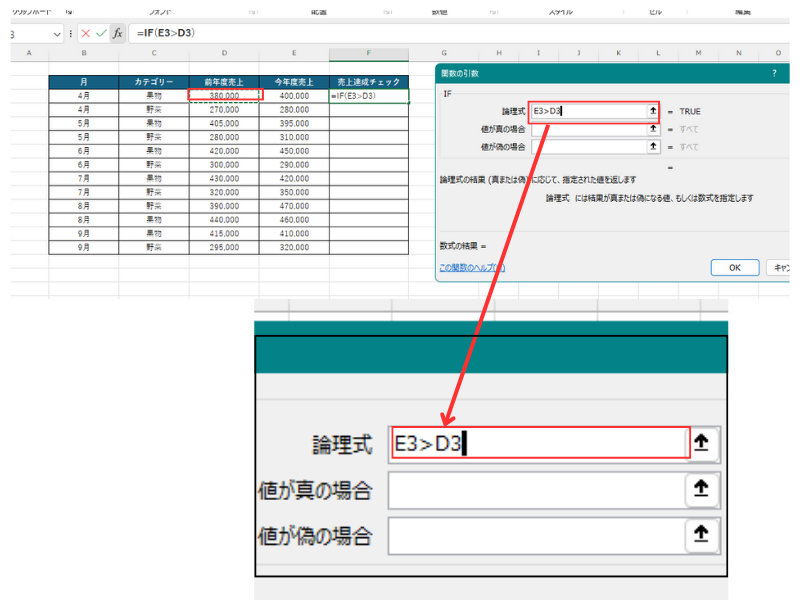Focus the 値が偽の場合 field in small dialog
800x600 pixels.
[588, 147]
